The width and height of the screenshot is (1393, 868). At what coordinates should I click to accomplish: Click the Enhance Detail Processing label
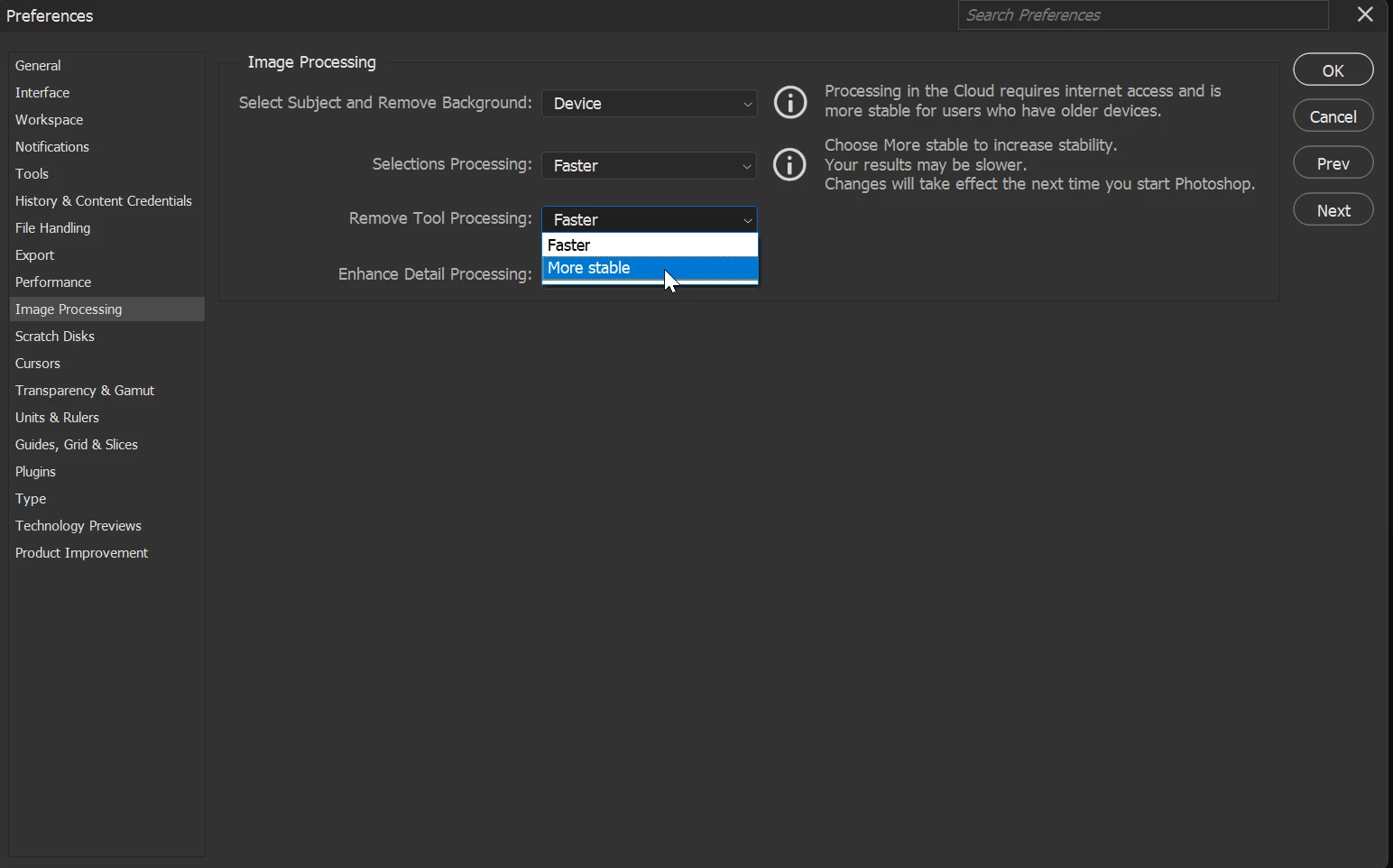click(x=435, y=274)
